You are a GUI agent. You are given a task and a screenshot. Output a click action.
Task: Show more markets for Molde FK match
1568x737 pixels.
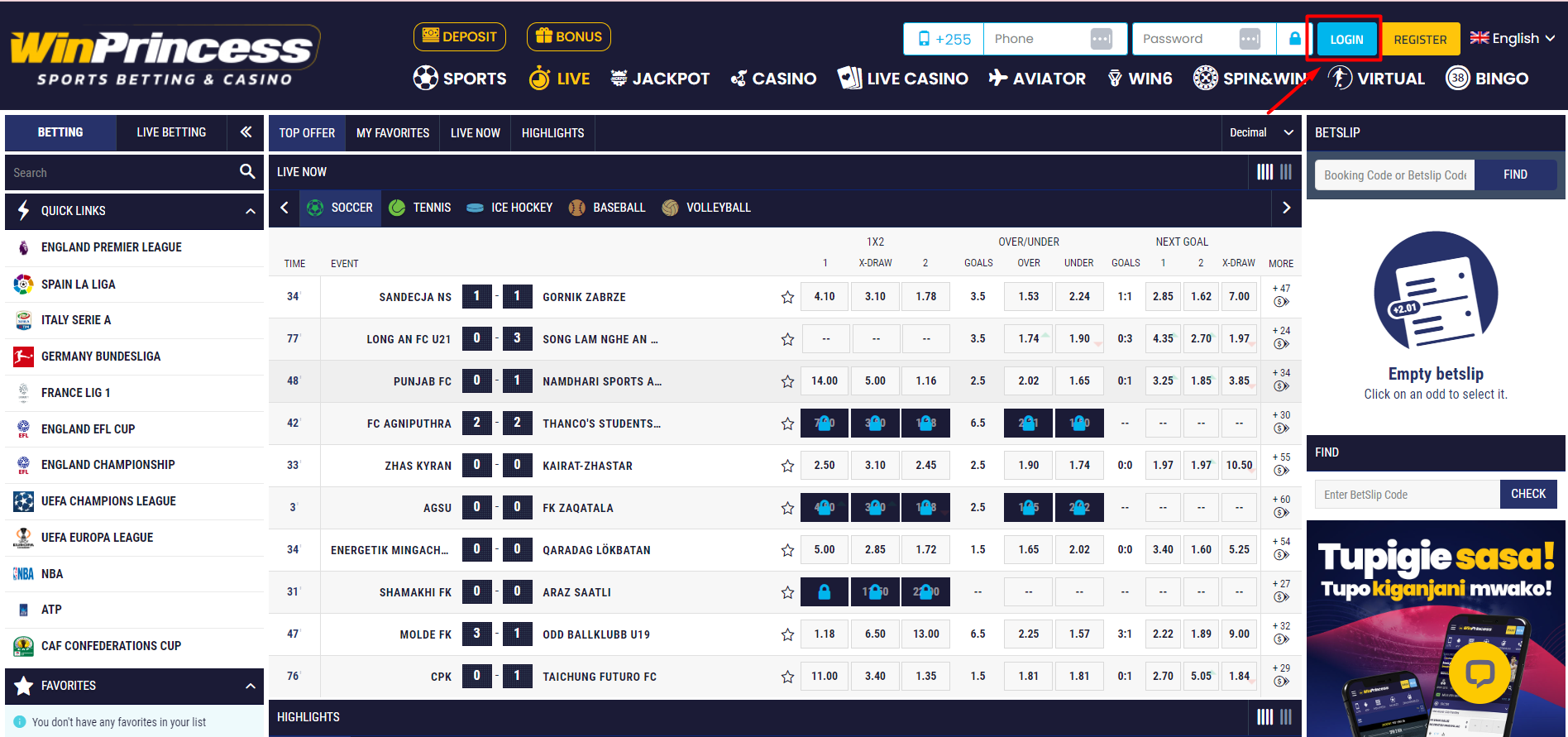coord(1281,633)
